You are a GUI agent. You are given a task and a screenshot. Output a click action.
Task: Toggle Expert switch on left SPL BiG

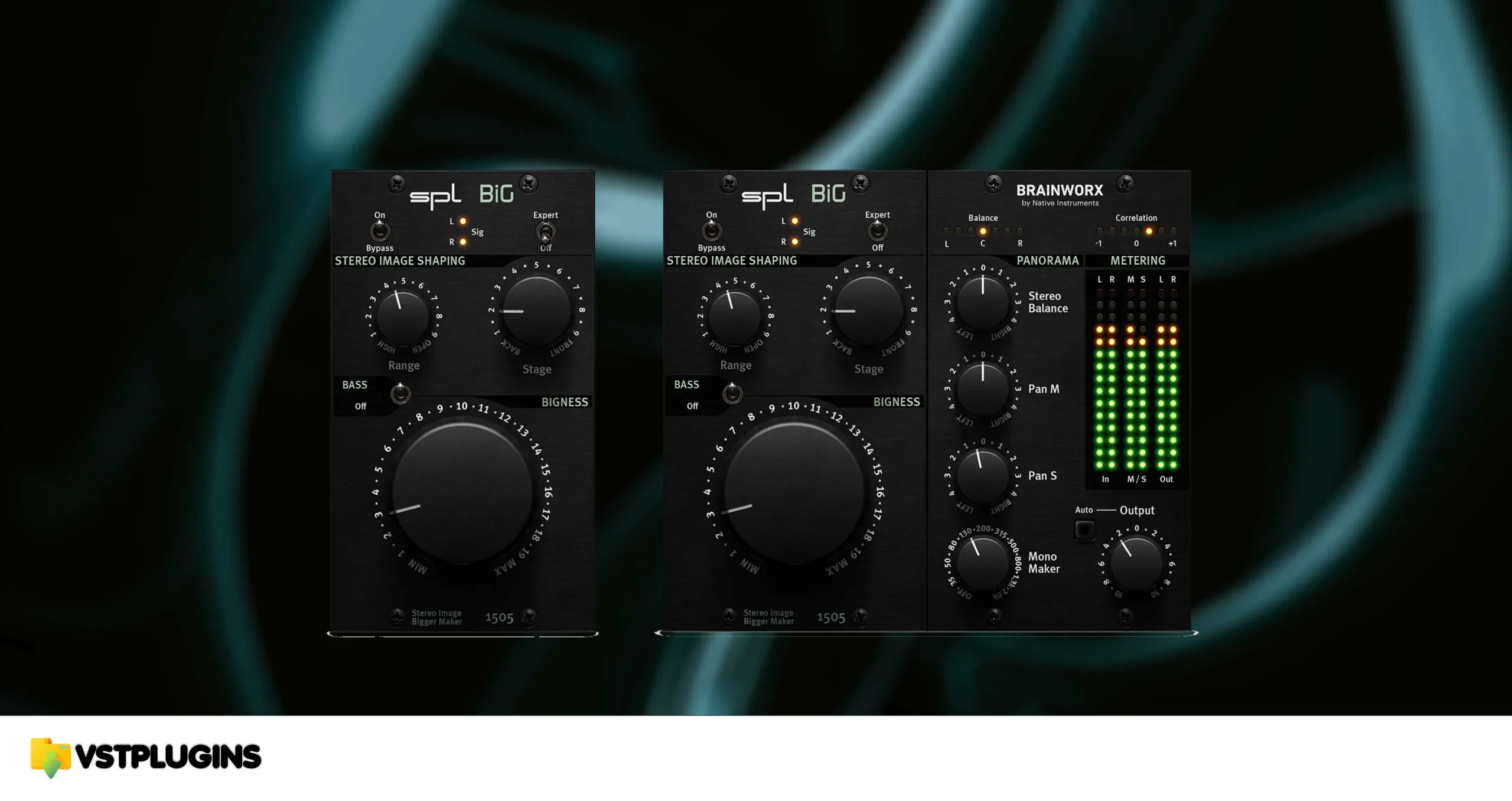click(x=545, y=231)
